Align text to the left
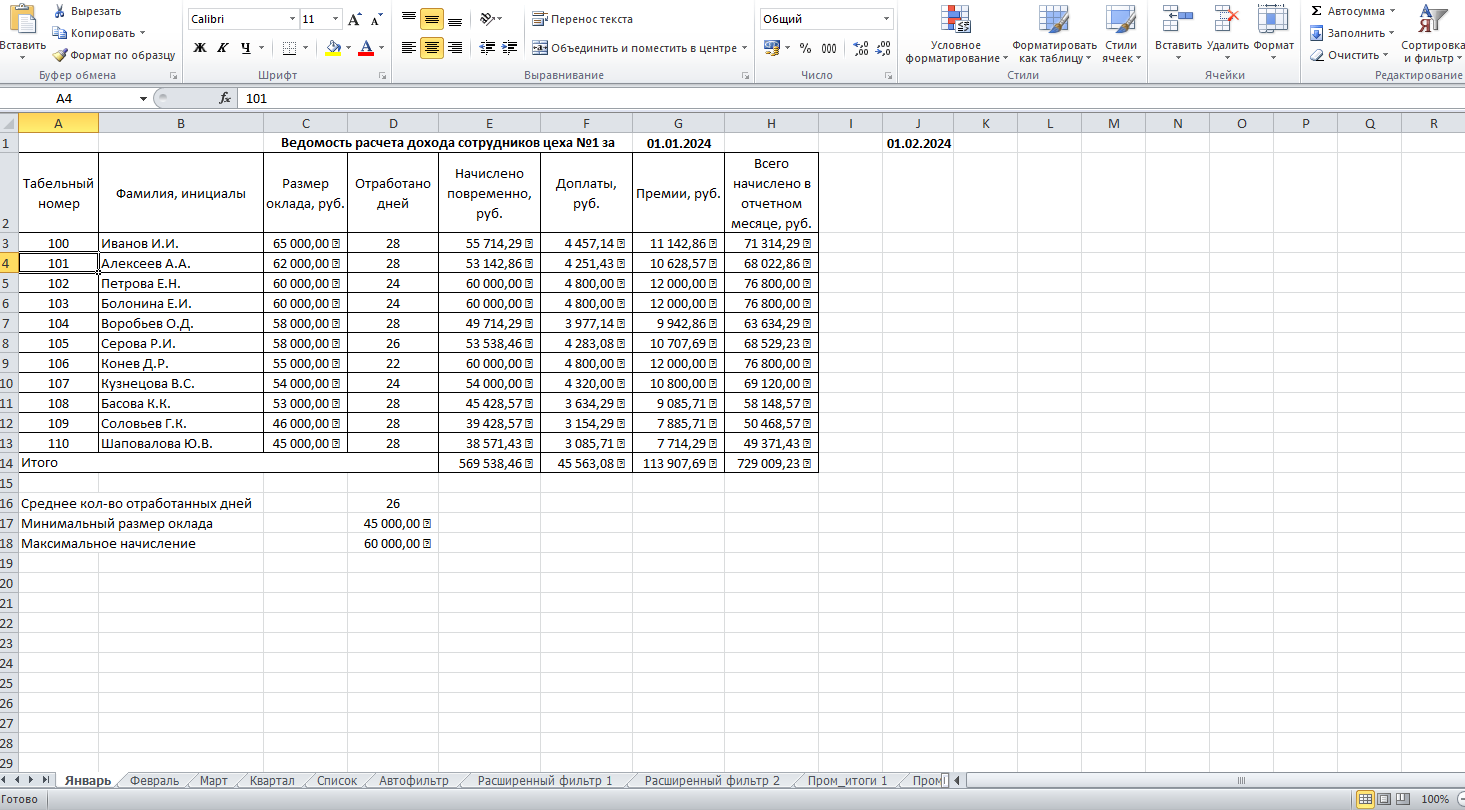1465x810 pixels. tap(408, 47)
